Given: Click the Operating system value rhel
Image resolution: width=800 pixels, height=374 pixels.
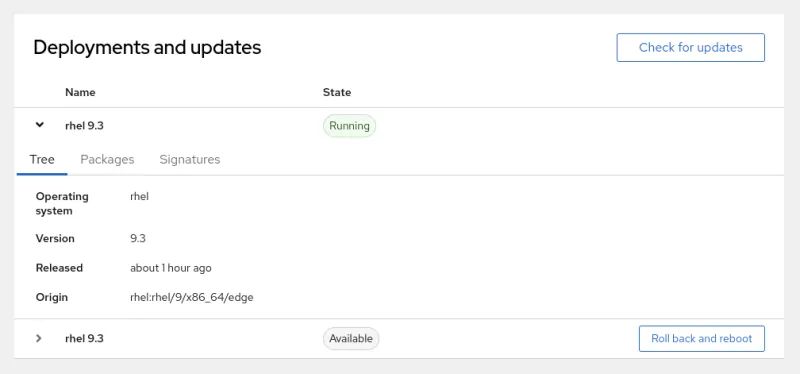Looking at the screenshot, I should click(x=139, y=196).
